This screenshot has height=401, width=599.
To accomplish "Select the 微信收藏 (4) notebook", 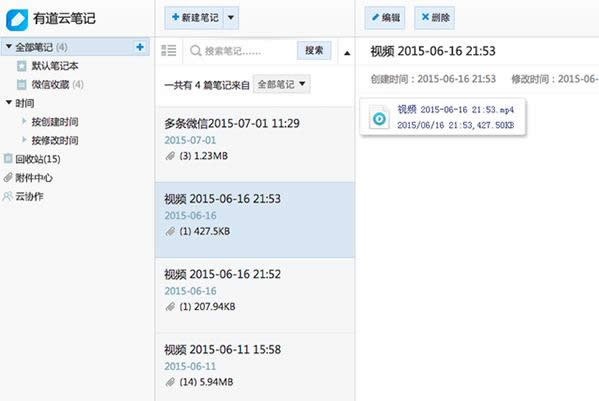I will click(x=50, y=84).
